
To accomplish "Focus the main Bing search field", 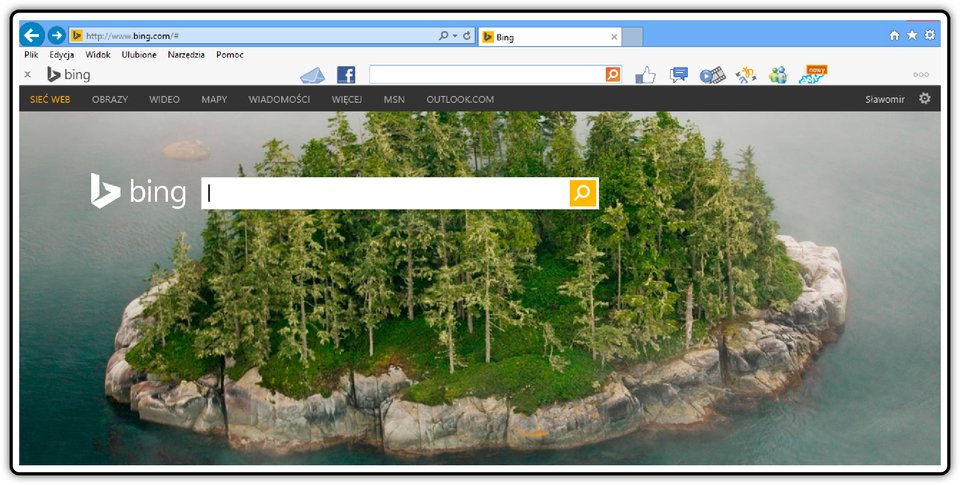I will [x=386, y=194].
